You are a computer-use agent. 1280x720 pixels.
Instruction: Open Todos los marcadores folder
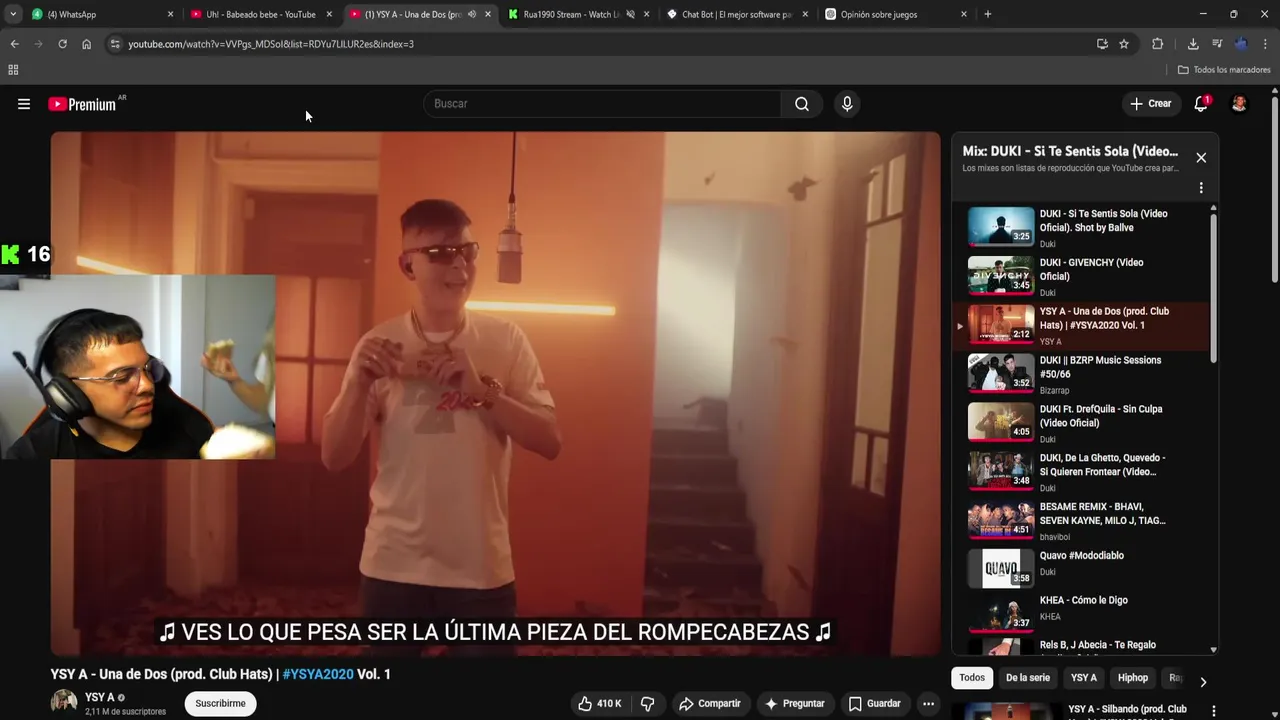pos(1224,70)
